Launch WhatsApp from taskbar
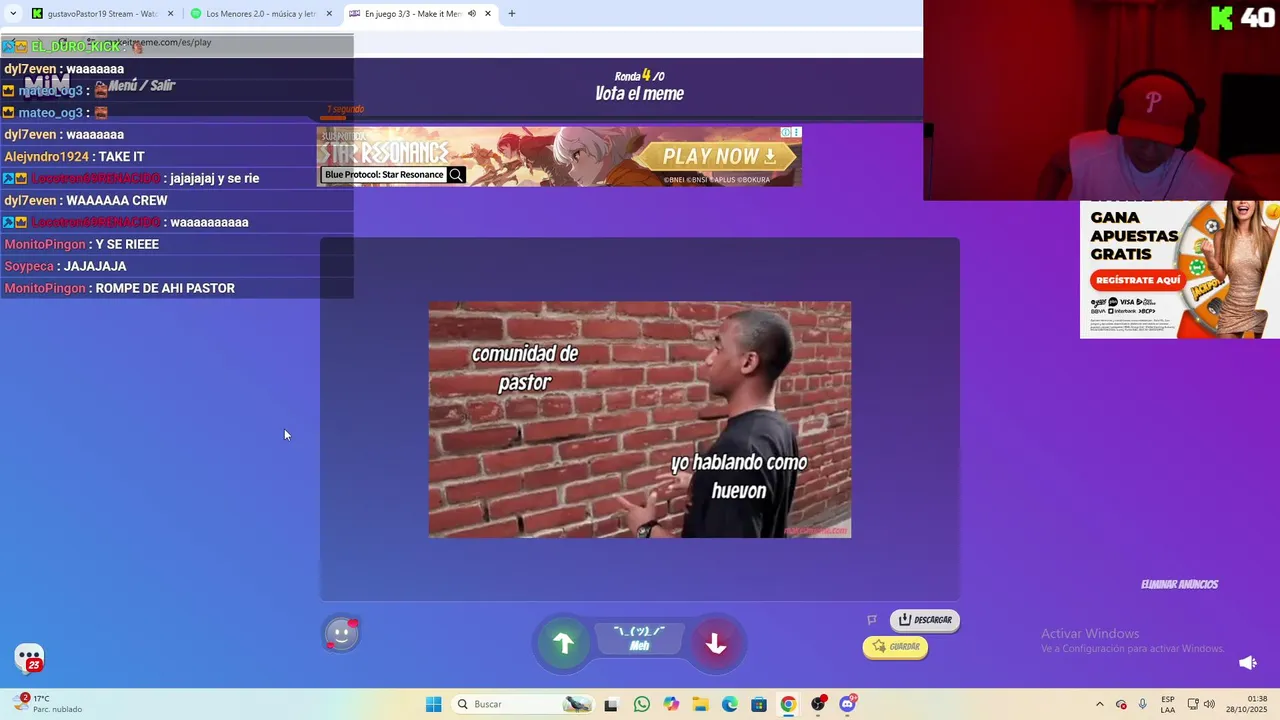This screenshot has width=1280, height=720. click(x=641, y=704)
